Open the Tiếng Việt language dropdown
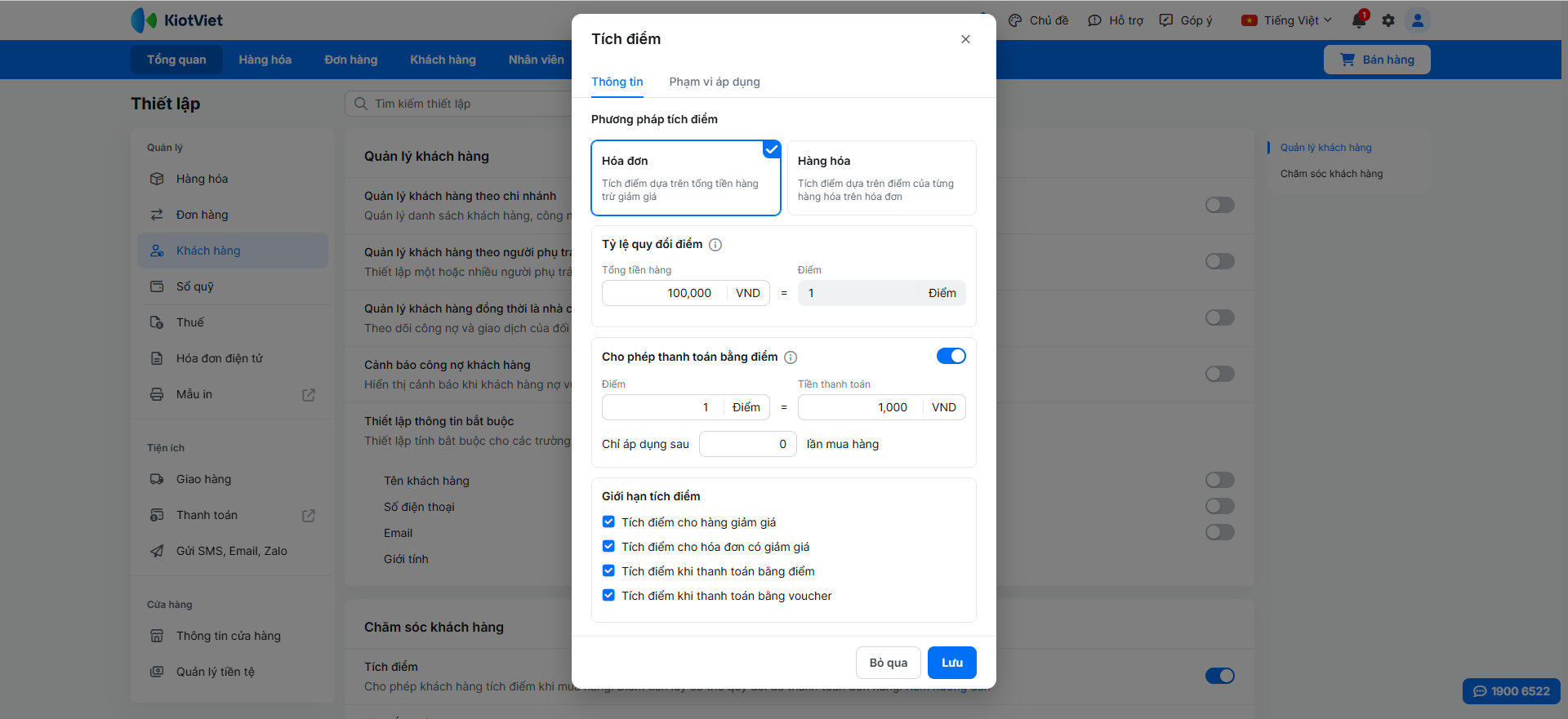 coord(1286,20)
